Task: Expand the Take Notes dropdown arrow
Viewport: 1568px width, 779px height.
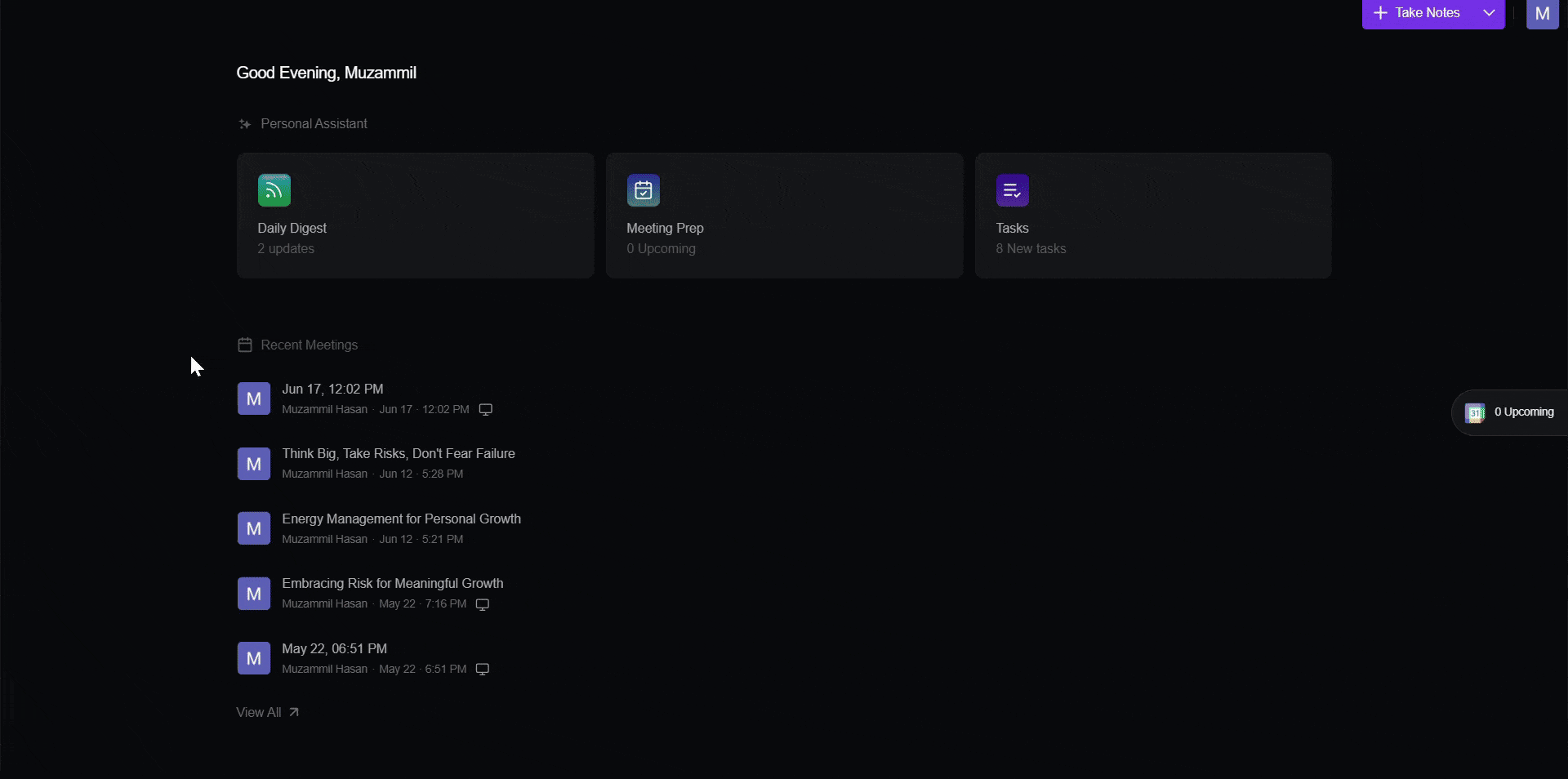Action: tap(1489, 13)
